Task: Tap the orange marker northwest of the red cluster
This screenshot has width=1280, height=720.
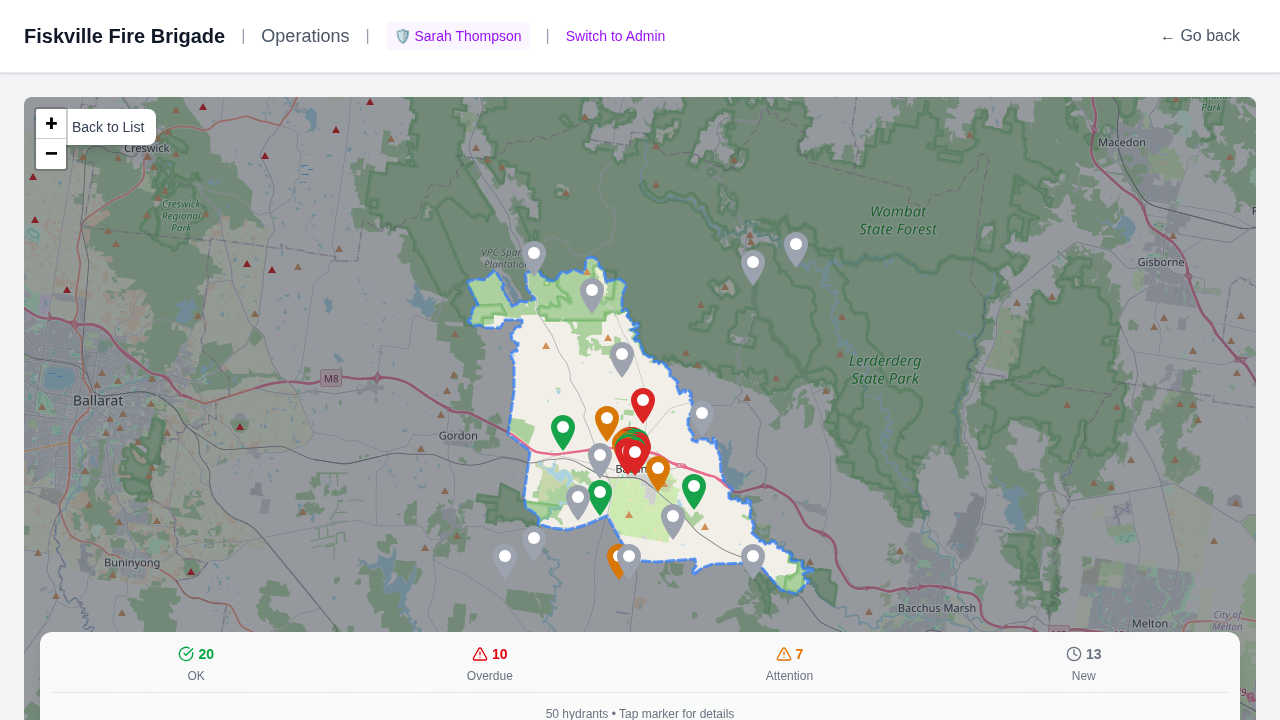Action: tap(607, 423)
